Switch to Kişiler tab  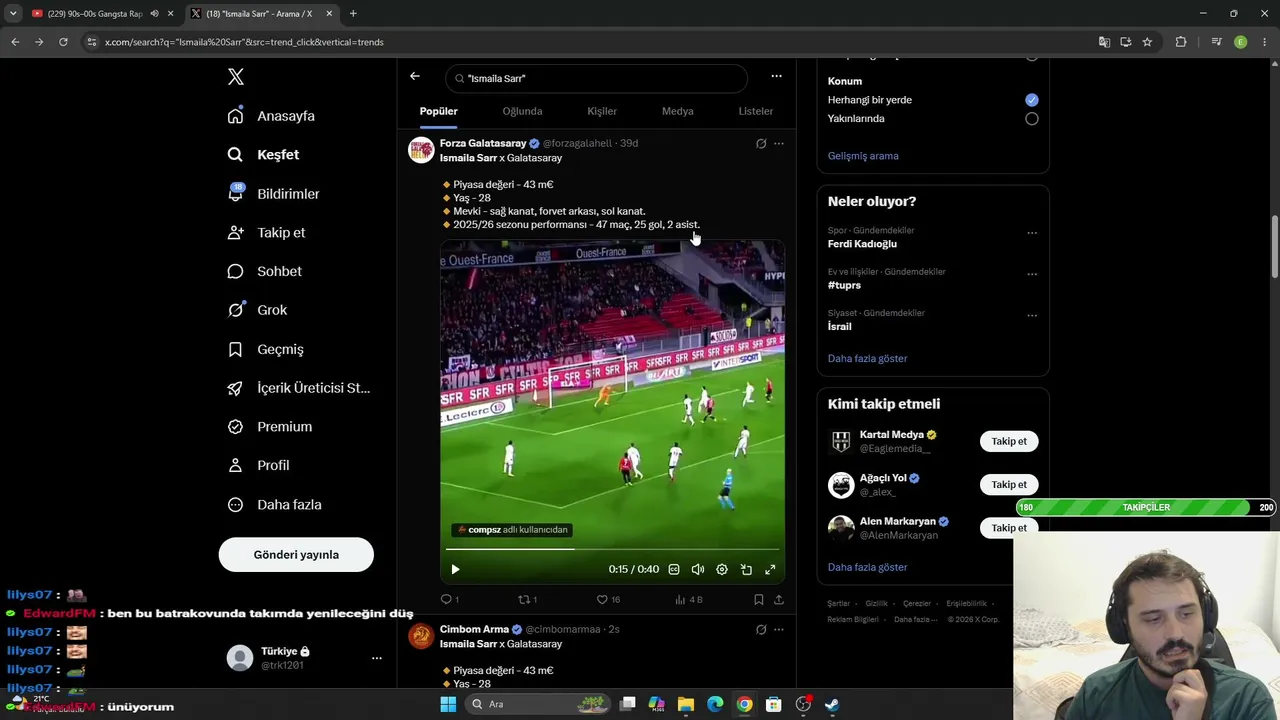(x=602, y=112)
